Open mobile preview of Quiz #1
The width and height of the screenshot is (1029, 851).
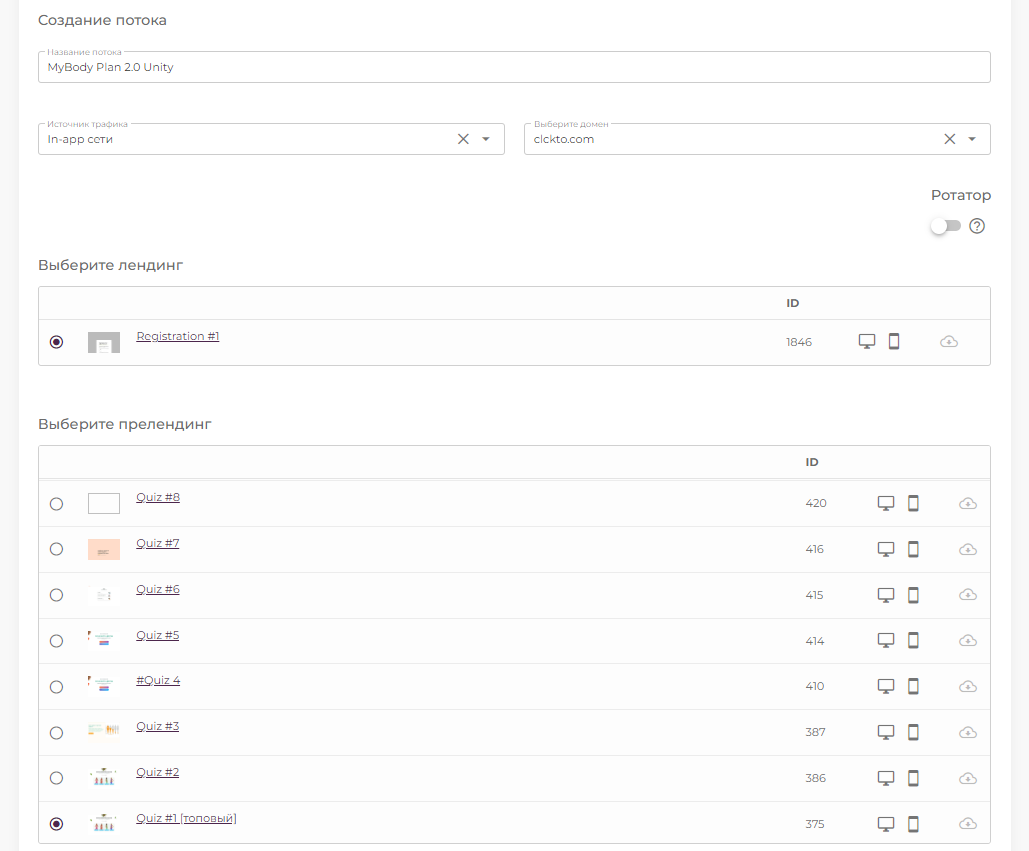pos(913,824)
